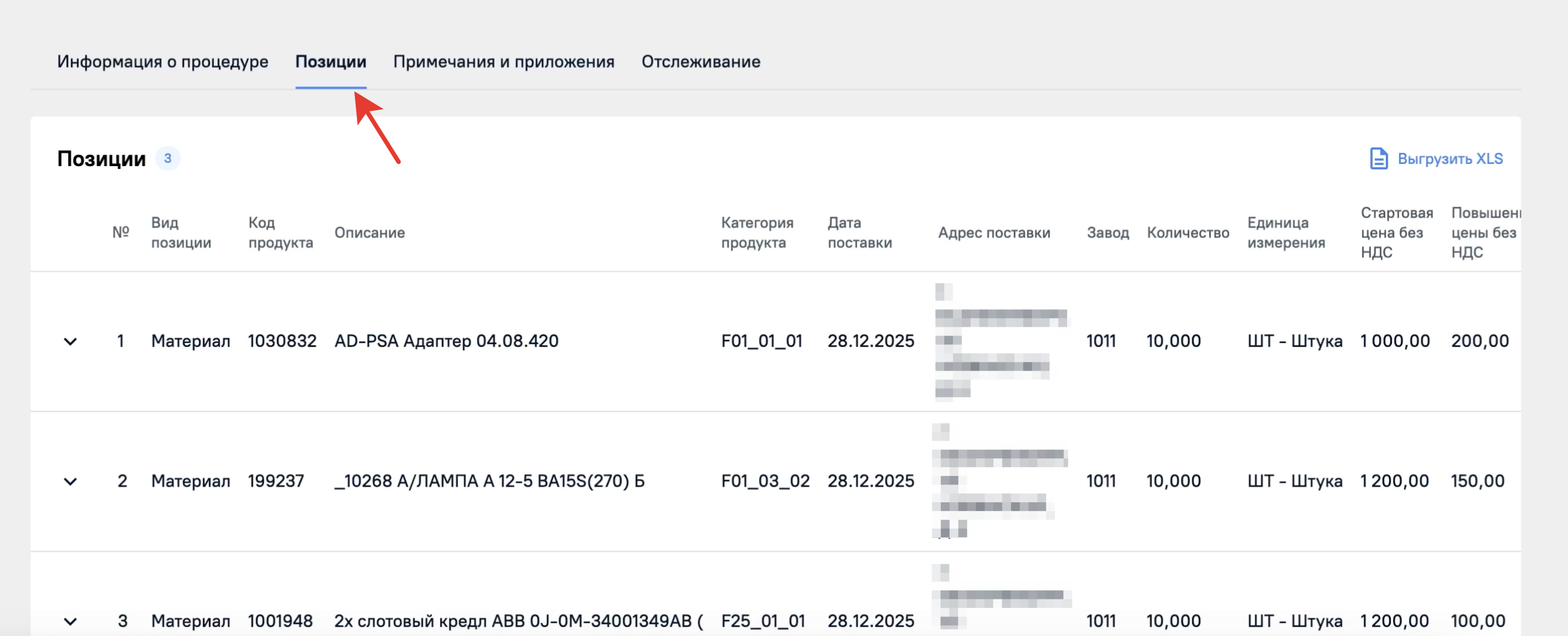Viewport: 1568px width, 636px height.
Task: Click the positions count badge 3
Action: click(167, 158)
